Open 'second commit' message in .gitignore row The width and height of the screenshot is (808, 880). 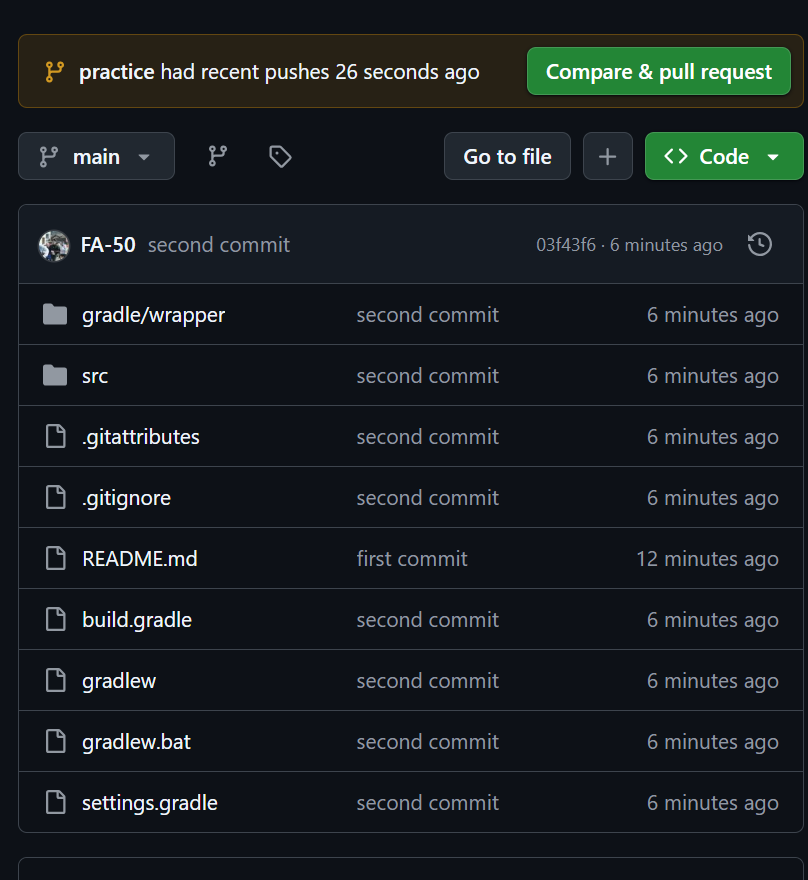point(428,498)
